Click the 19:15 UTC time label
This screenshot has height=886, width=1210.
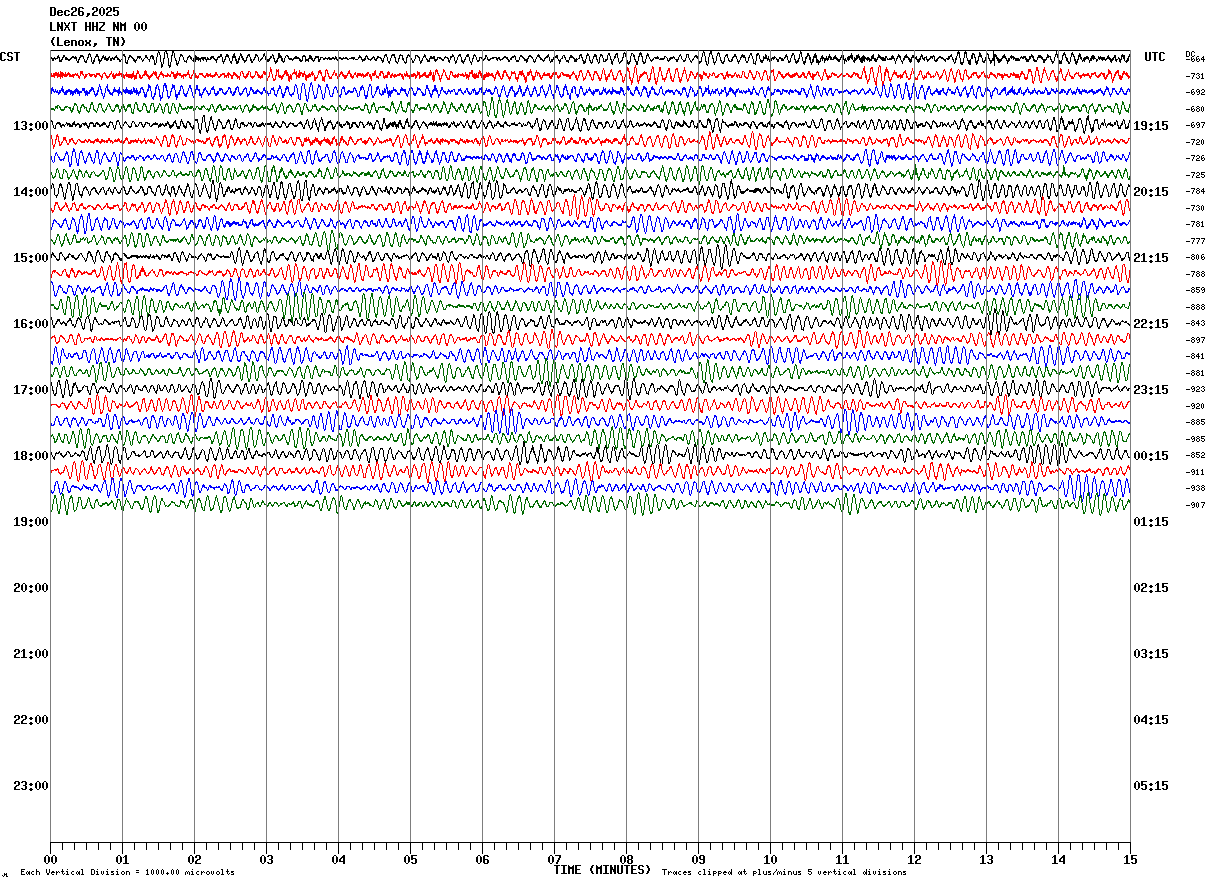(1151, 126)
